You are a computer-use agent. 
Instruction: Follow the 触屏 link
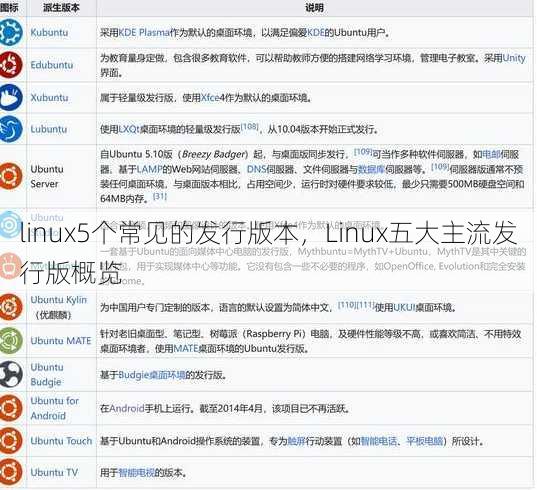[x=297, y=441]
